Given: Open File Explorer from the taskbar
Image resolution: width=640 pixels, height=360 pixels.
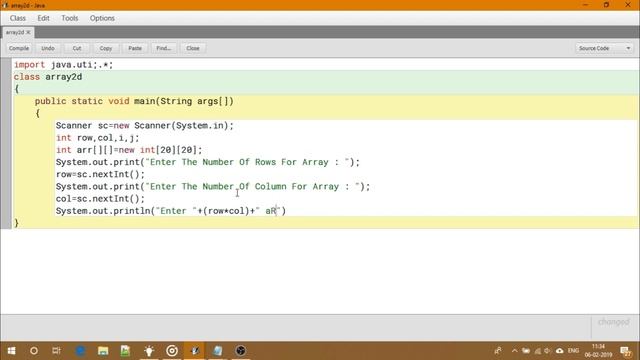Looking at the screenshot, I should 103,351.
